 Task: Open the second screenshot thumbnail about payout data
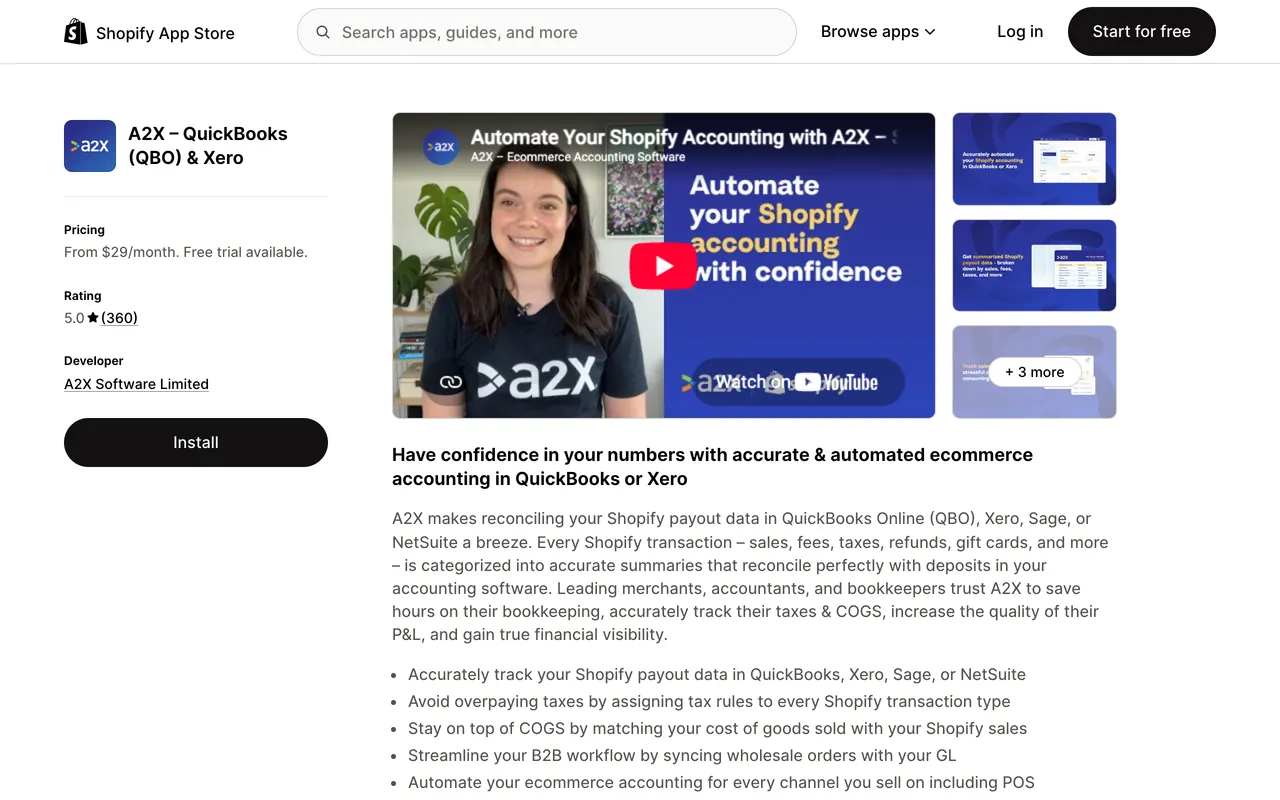tap(1034, 265)
